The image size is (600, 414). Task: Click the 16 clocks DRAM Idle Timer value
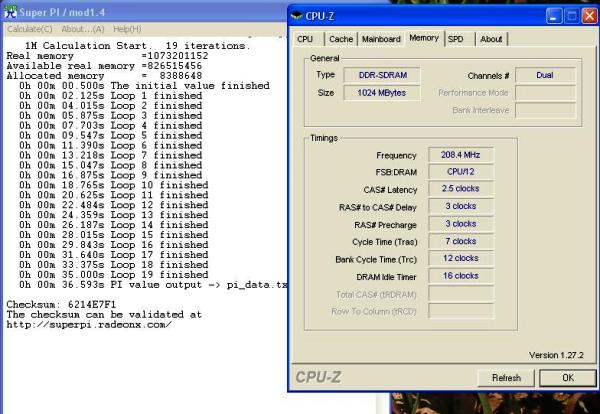click(x=461, y=276)
